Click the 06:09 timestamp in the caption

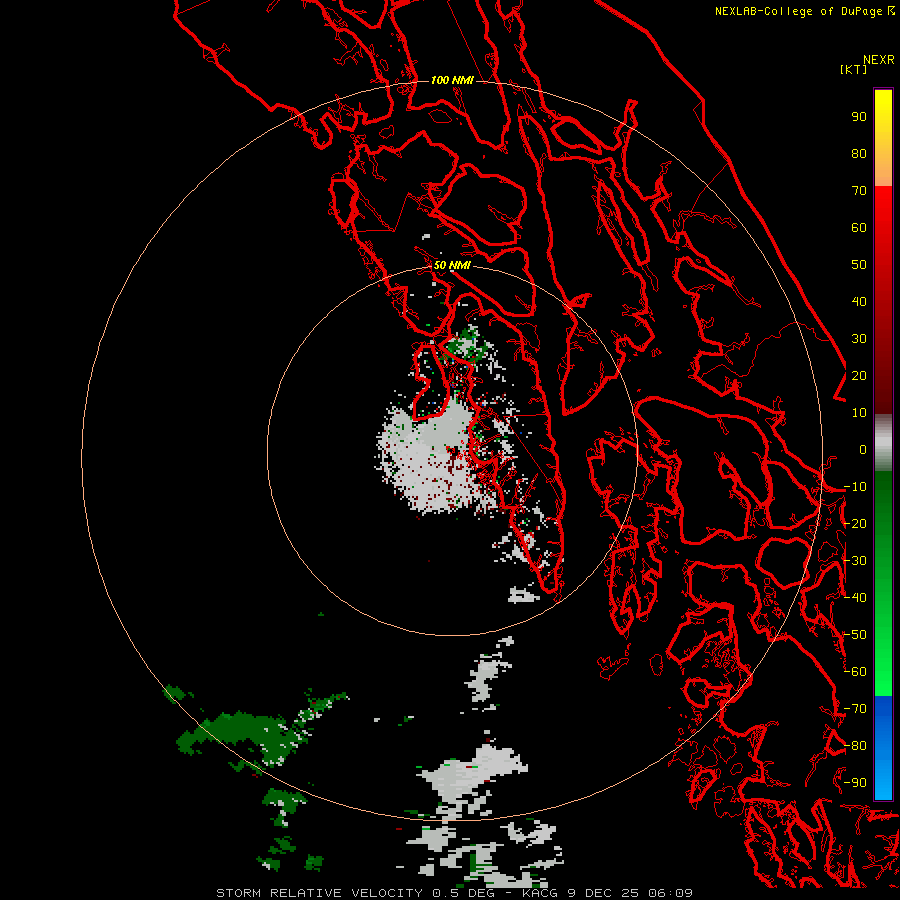pyautogui.click(x=670, y=893)
